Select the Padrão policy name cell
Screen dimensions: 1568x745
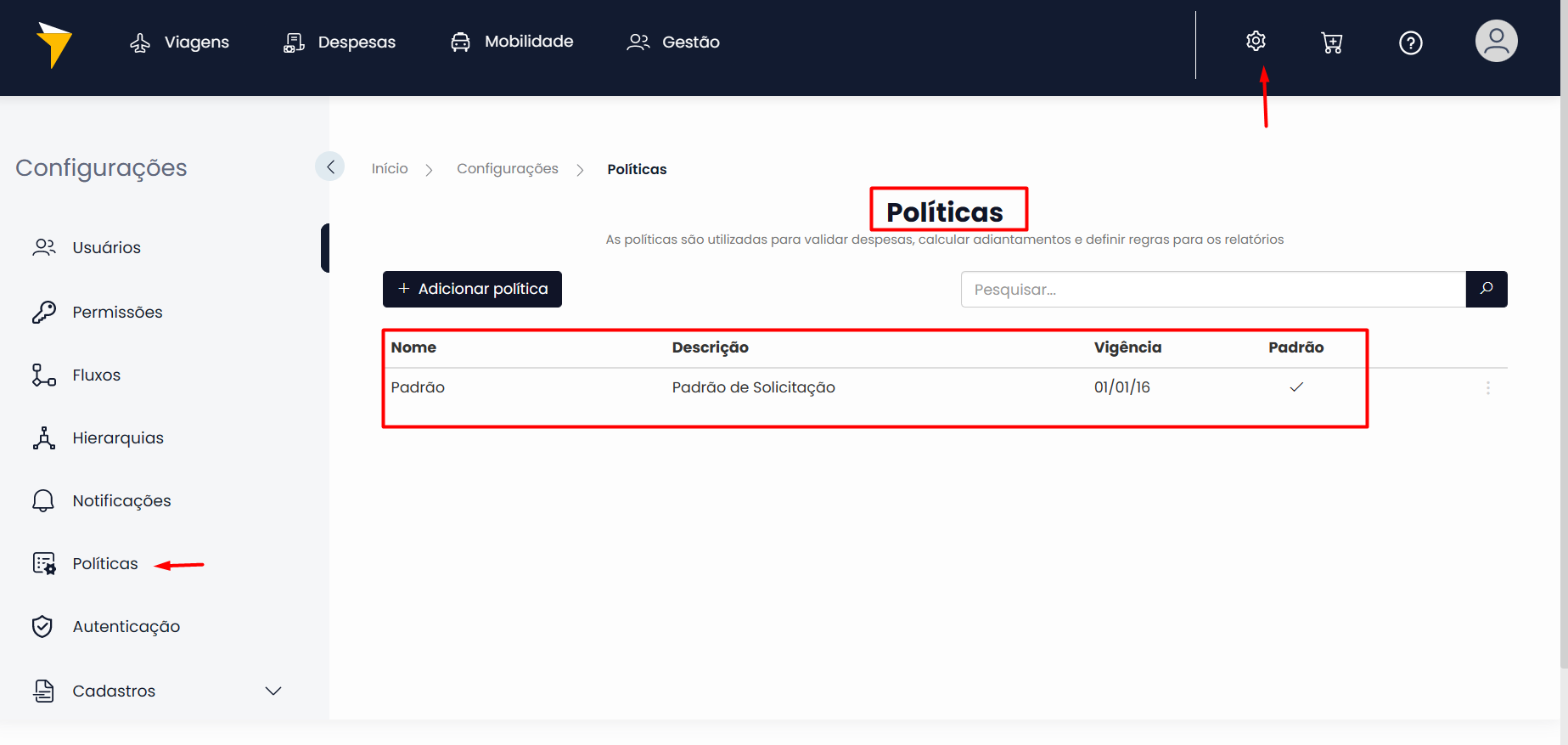pyautogui.click(x=418, y=387)
